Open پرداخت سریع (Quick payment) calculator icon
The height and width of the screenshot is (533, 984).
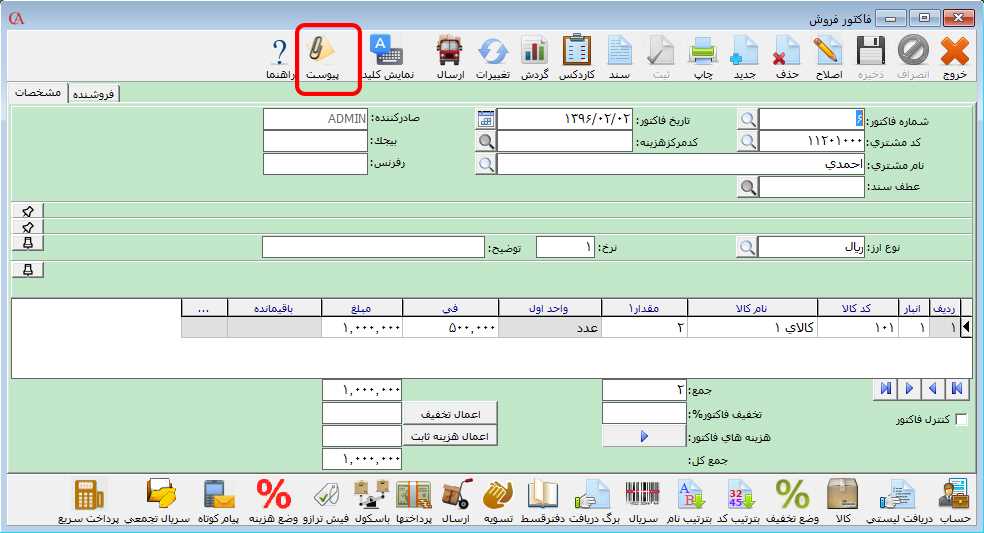pos(88,501)
